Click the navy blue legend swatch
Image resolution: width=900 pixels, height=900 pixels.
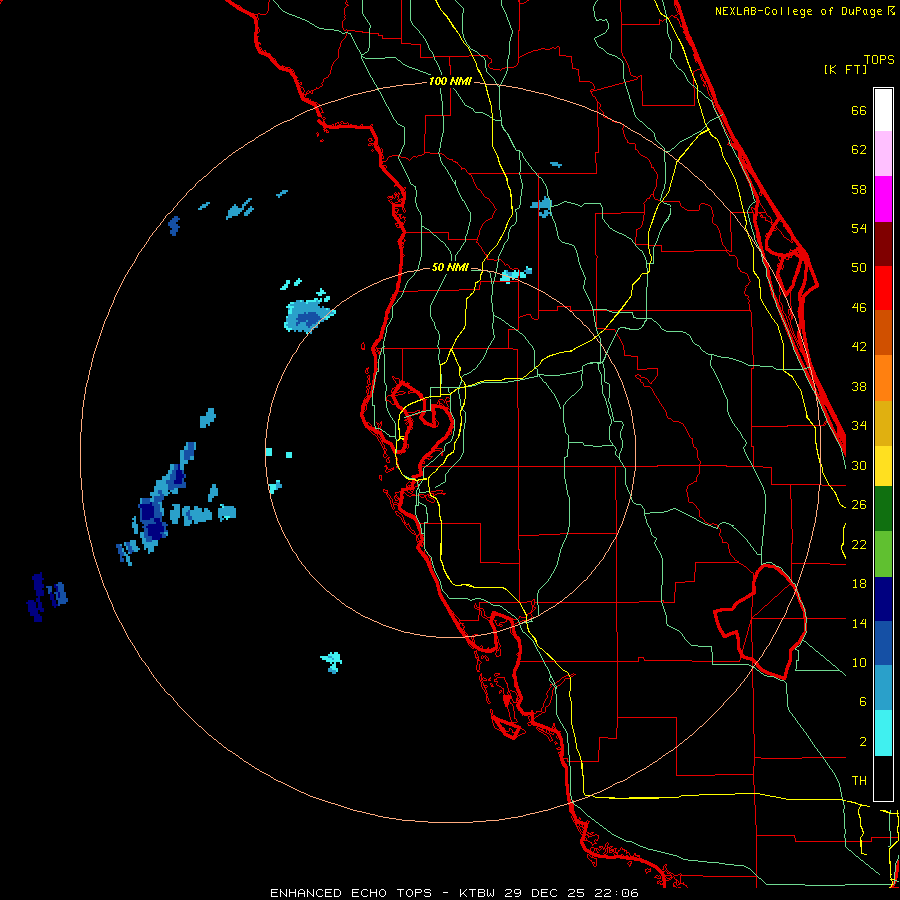pyautogui.click(x=883, y=599)
